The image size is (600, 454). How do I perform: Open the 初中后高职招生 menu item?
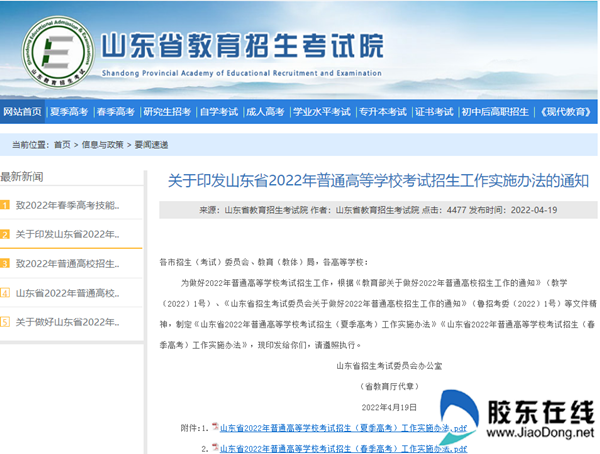click(495, 112)
